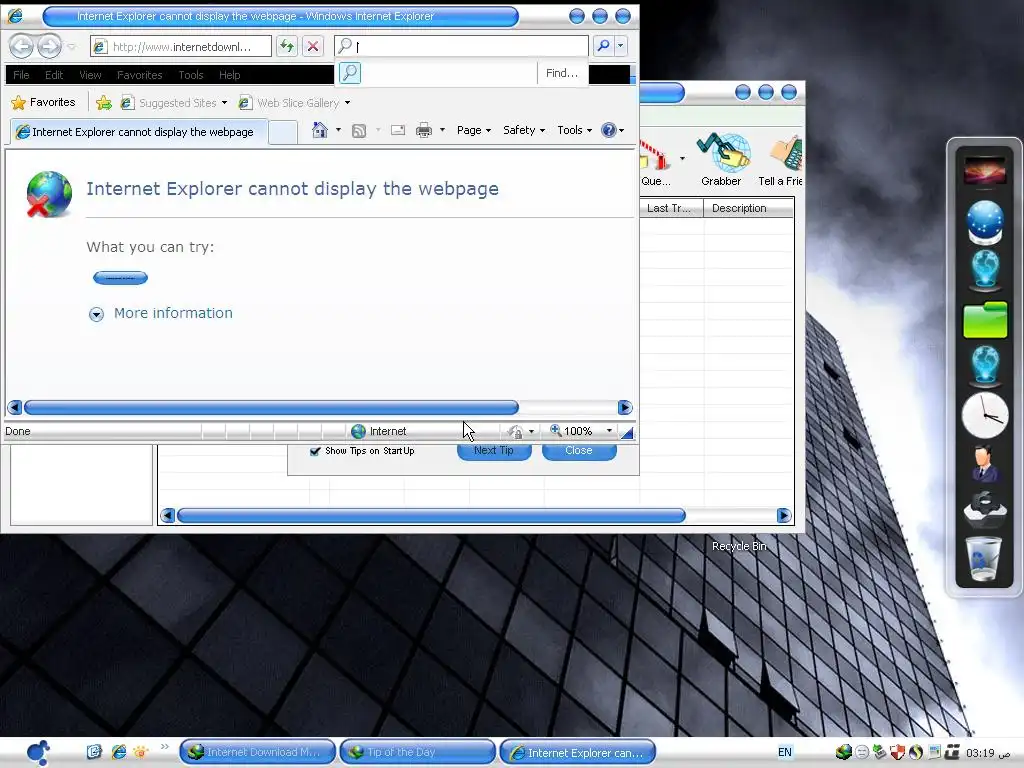Open the View menu
The image size is (1024, 768).
pos(90,75)
